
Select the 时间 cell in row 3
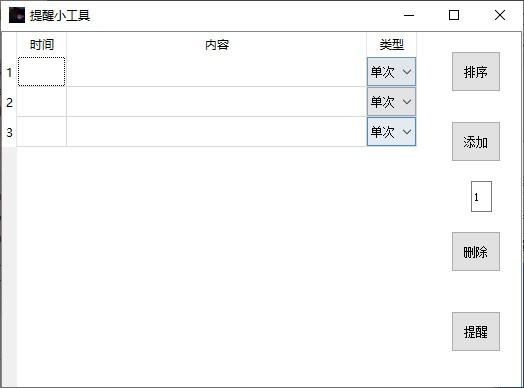(41, 131)
